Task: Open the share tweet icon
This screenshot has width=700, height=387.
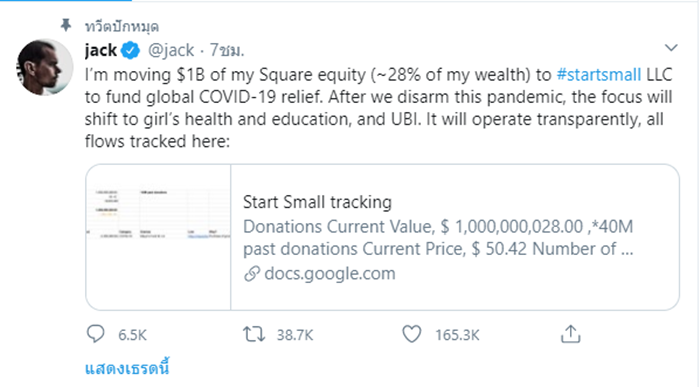Action: [571, 334]
